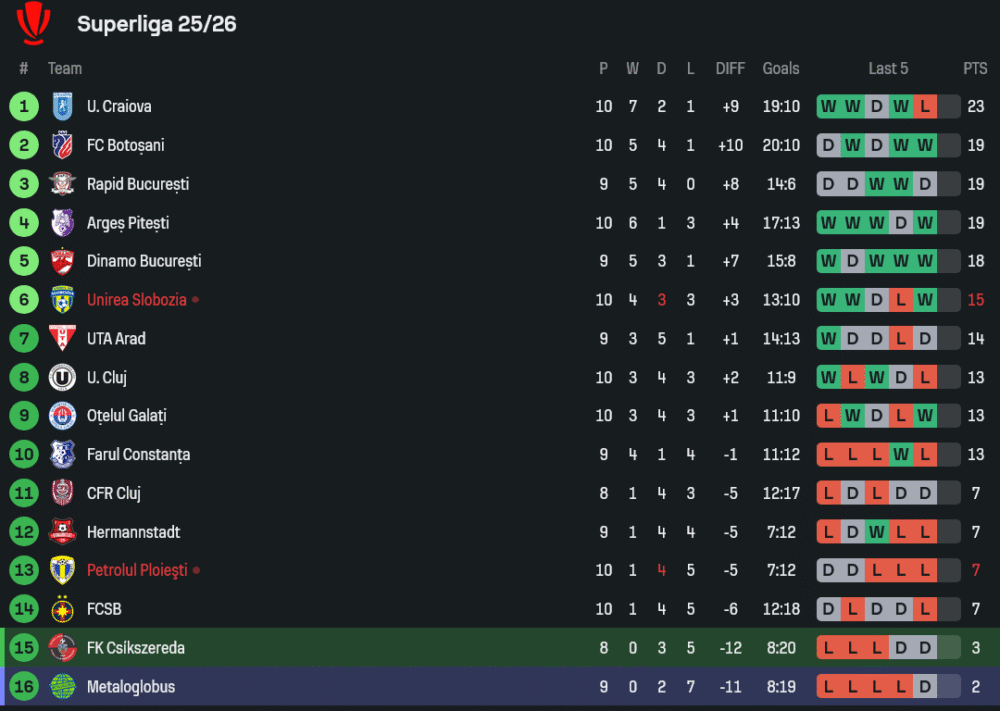Click Dinamo București red badge

pos(62,261)
